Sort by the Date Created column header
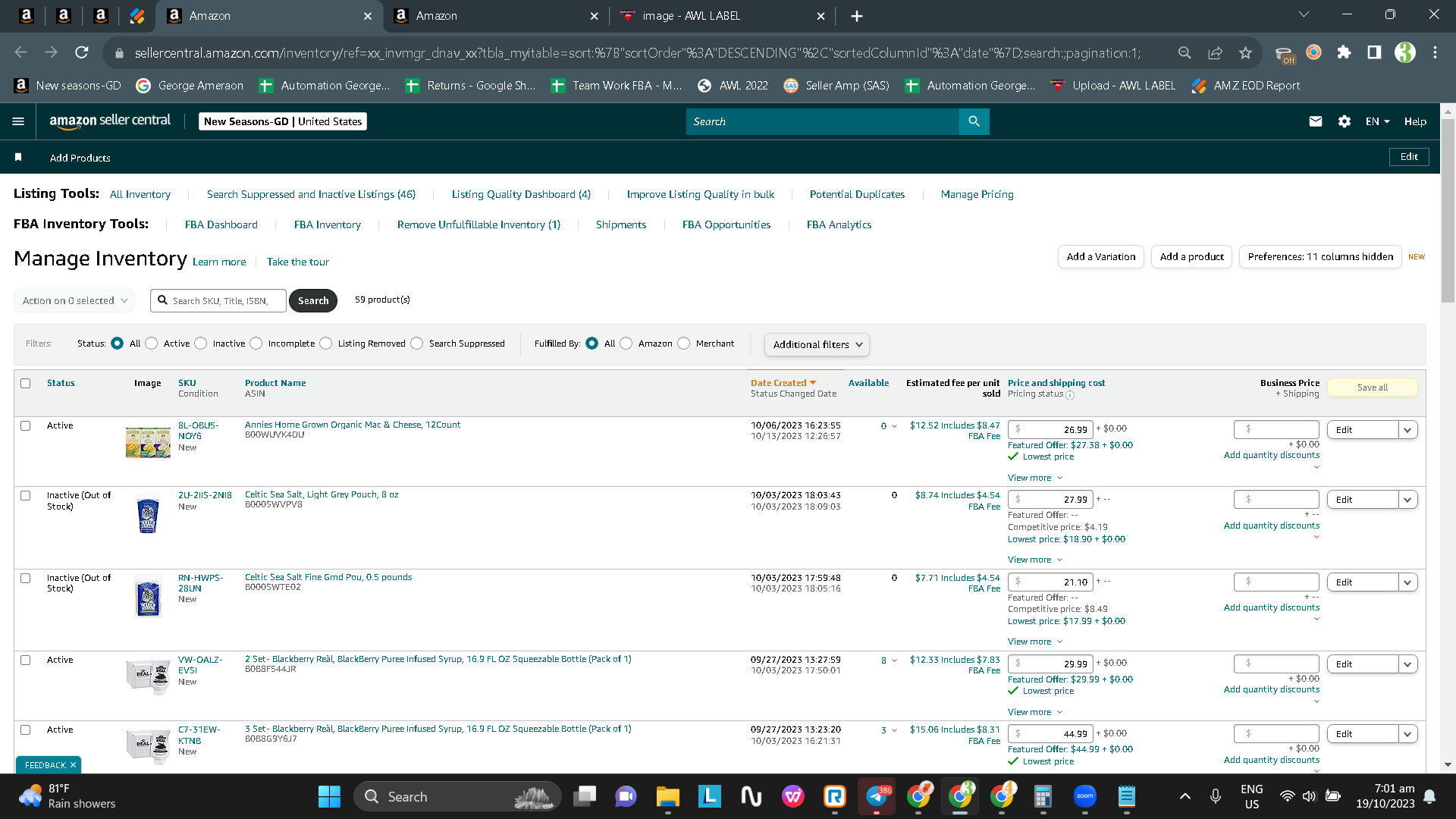Viewport: 1456px width, 819px height. (783, 383)
